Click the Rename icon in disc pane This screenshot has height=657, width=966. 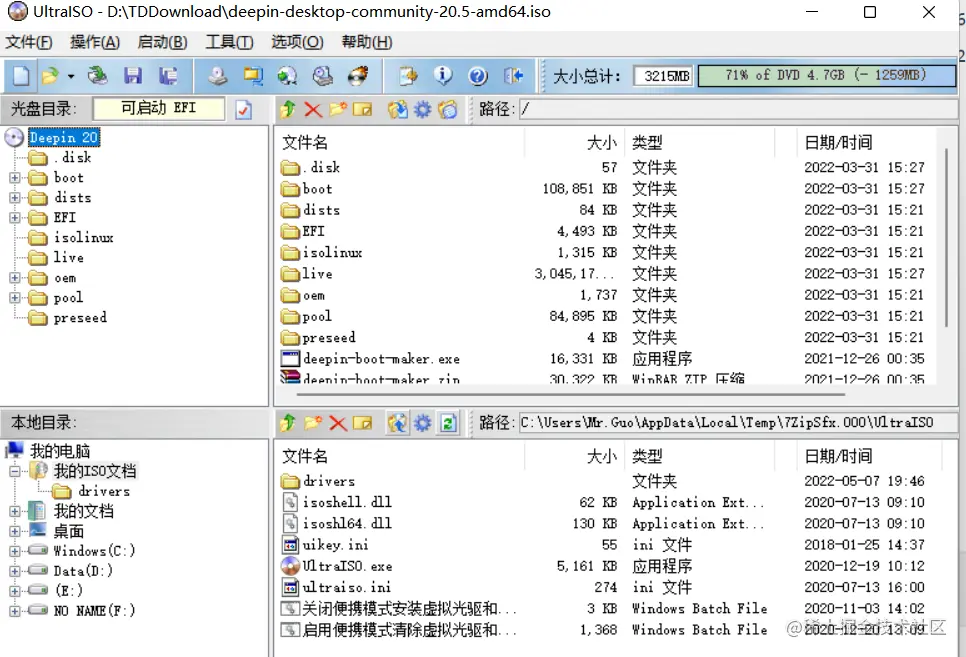[362, 110]
